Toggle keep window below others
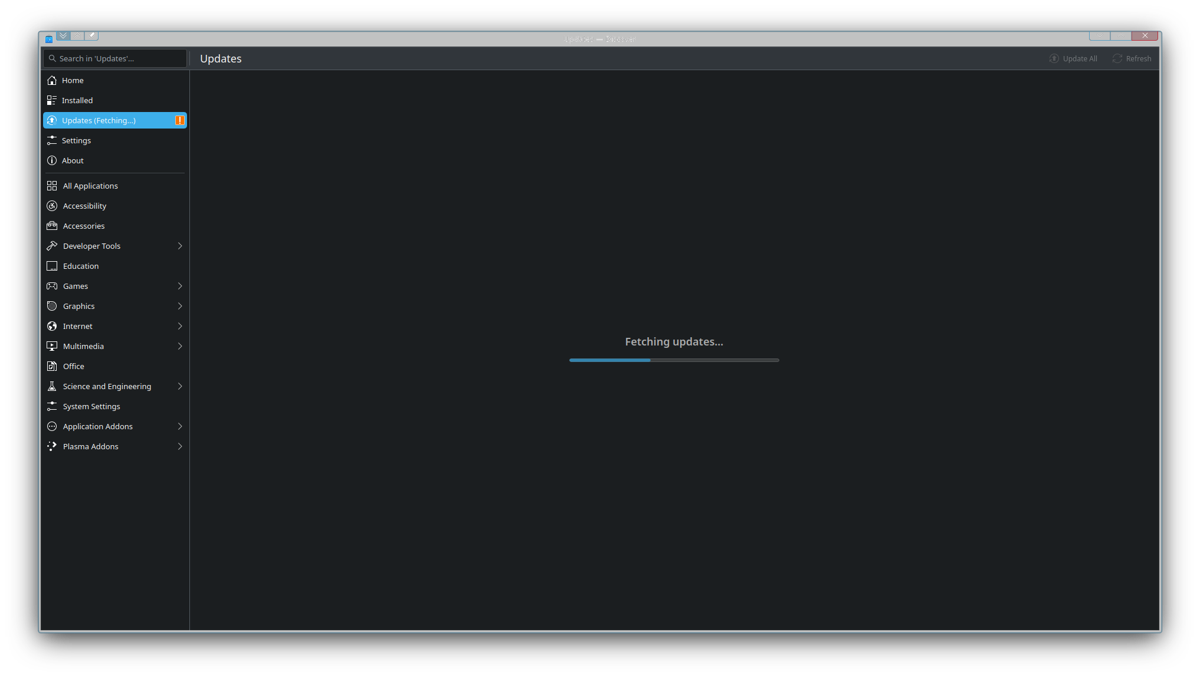1200x678 pixels. click(63, 35)
